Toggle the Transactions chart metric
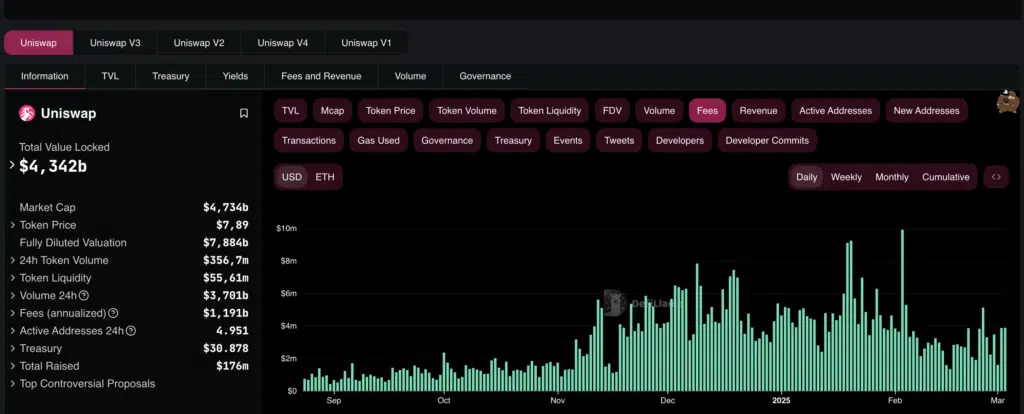 (309, 140)
